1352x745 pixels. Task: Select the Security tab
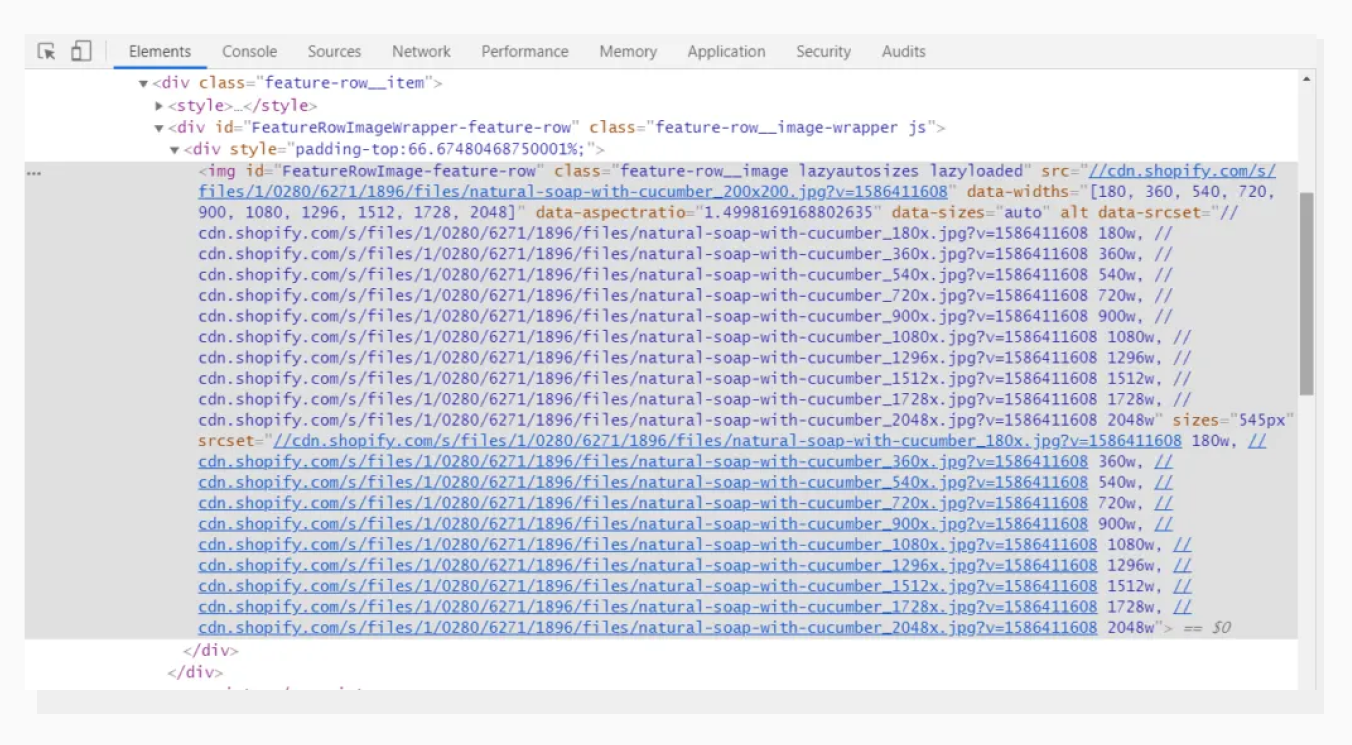[x=822, y=51]
